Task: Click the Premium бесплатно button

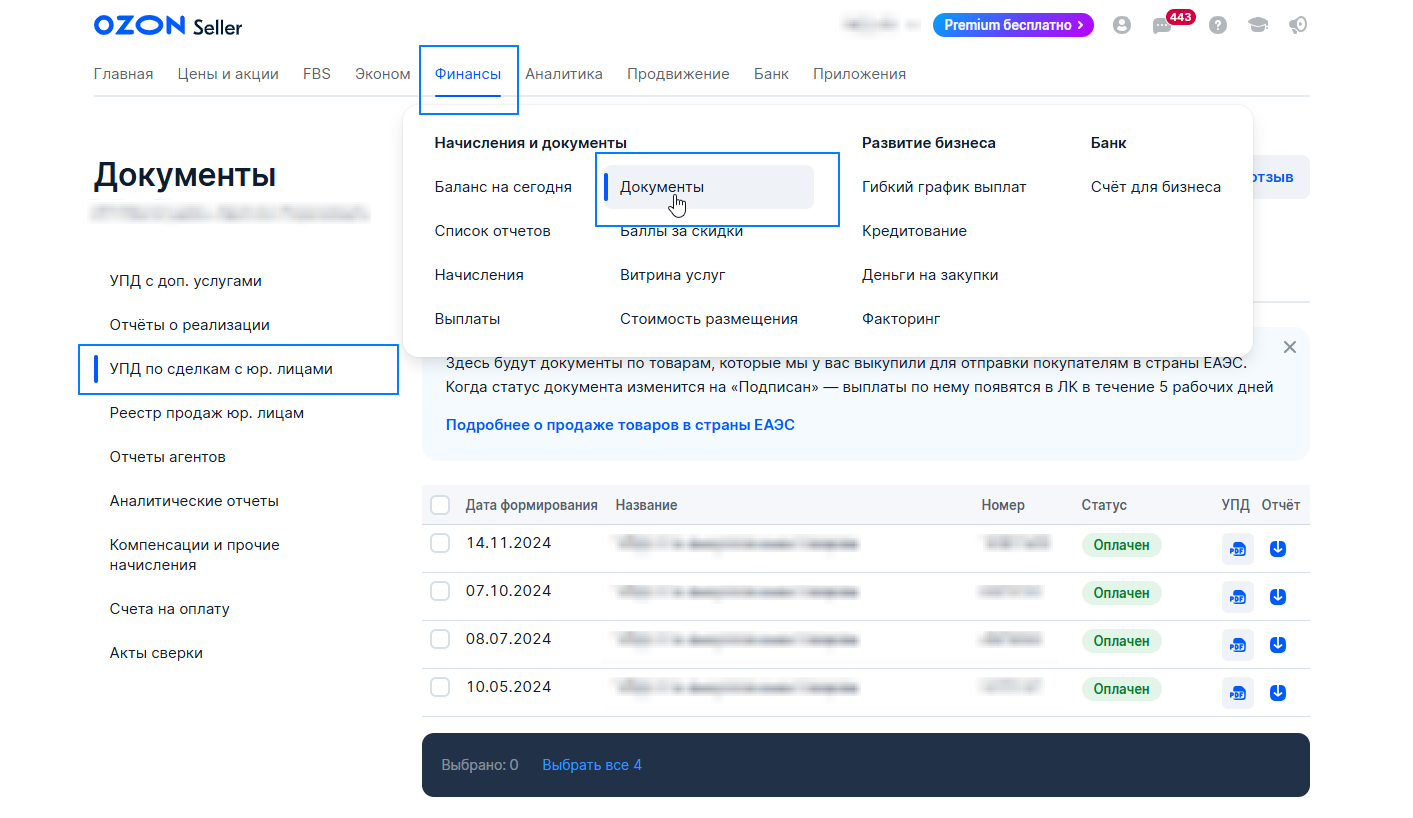Action: tap(1013, 25)
